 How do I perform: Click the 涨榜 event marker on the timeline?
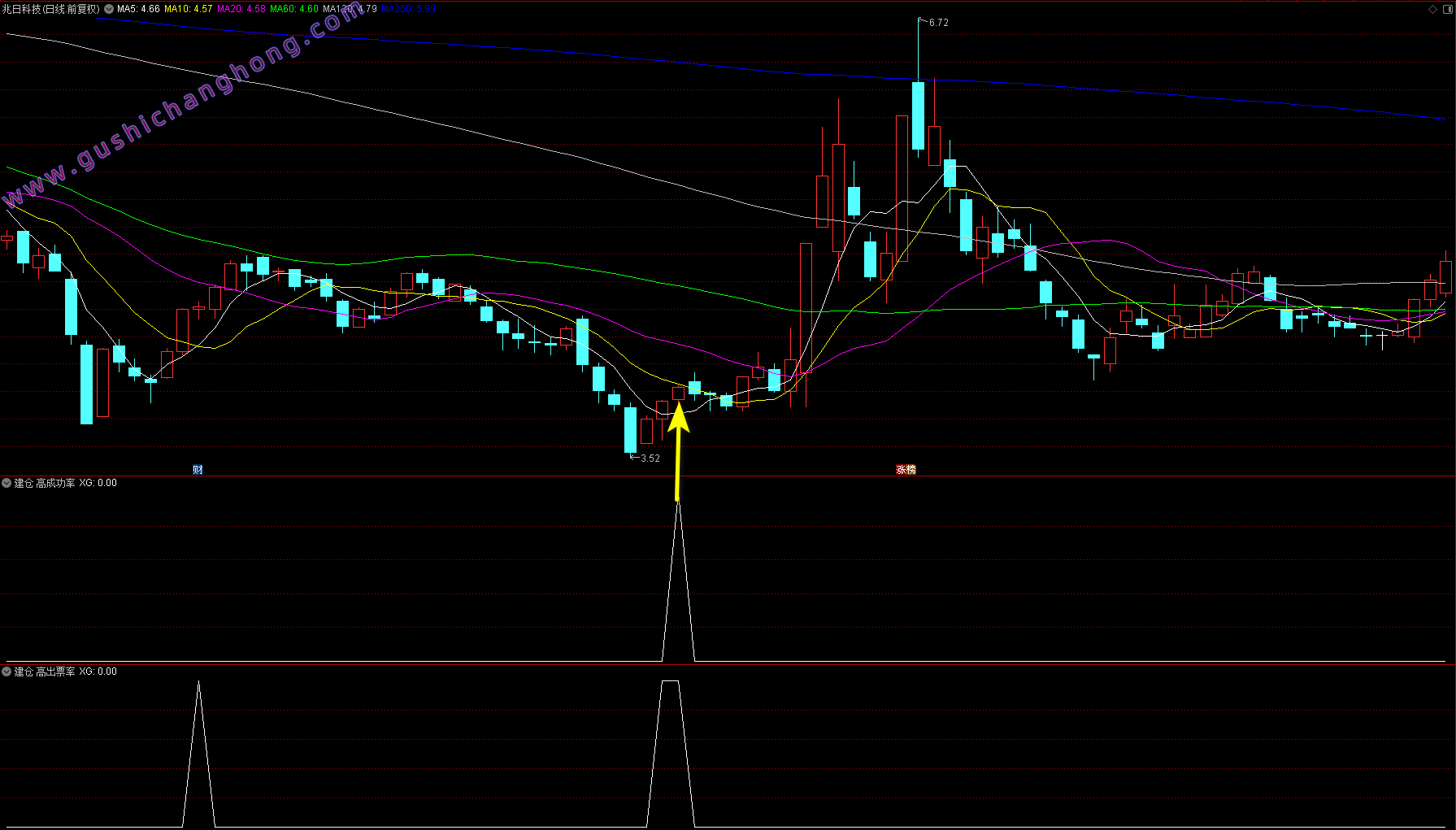click(x=906, y=470)
